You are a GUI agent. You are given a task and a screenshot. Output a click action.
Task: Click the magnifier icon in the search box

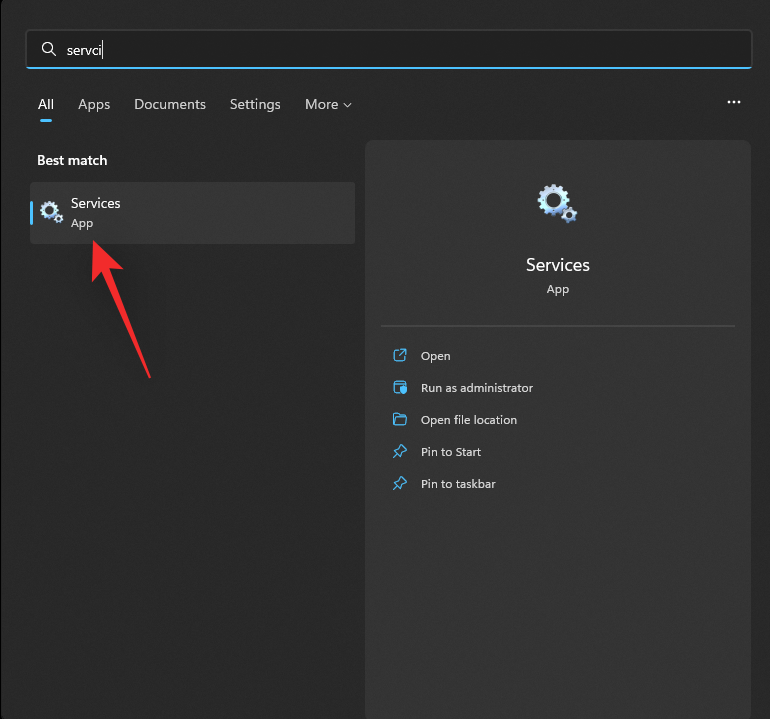pyautogui.click(x=48, y=49)
